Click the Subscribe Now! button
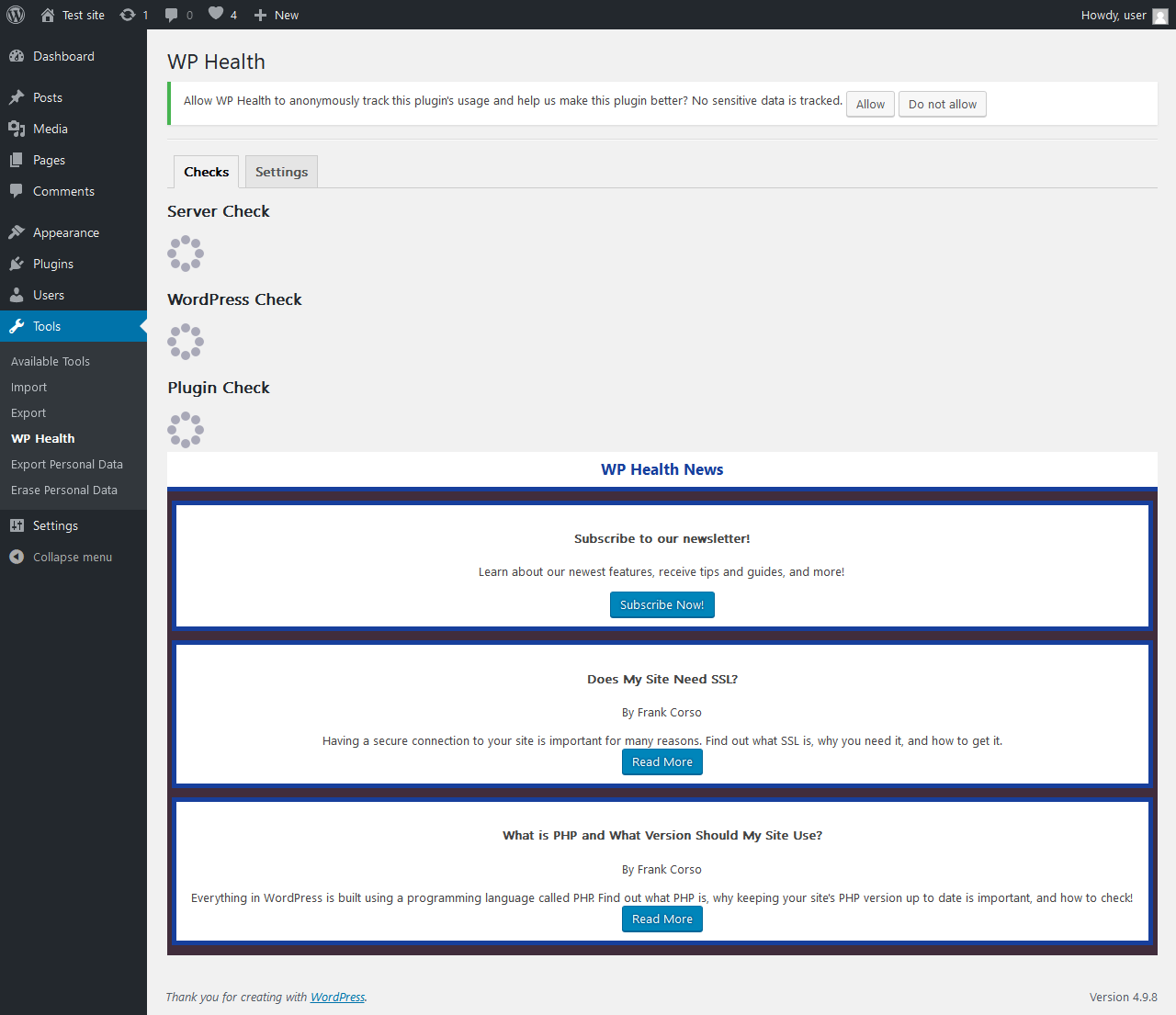1176x1015 pixels. pyautogui.click(x=662, y=604)
